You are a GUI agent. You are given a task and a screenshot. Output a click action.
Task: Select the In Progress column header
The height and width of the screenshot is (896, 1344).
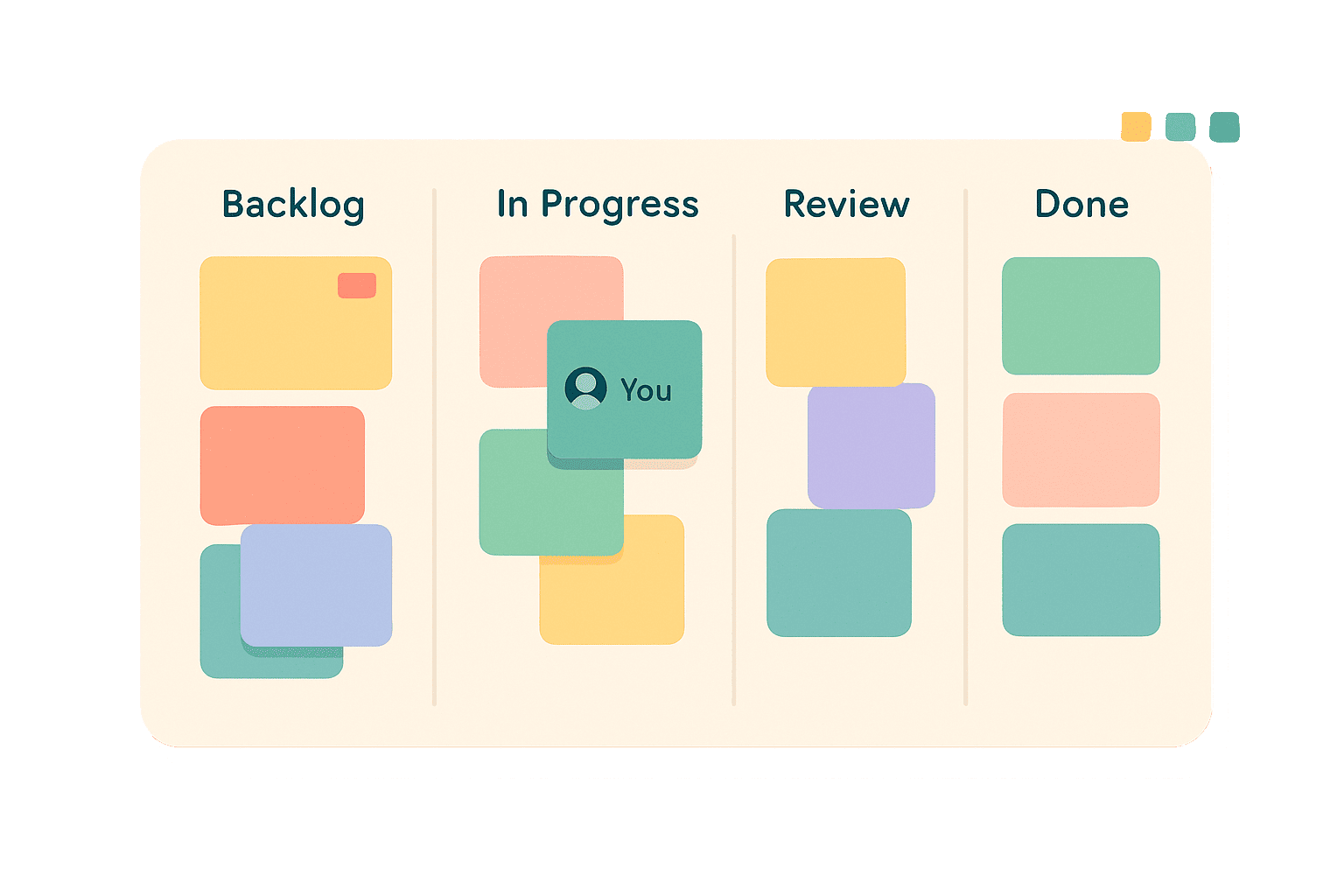pos(598,205)
